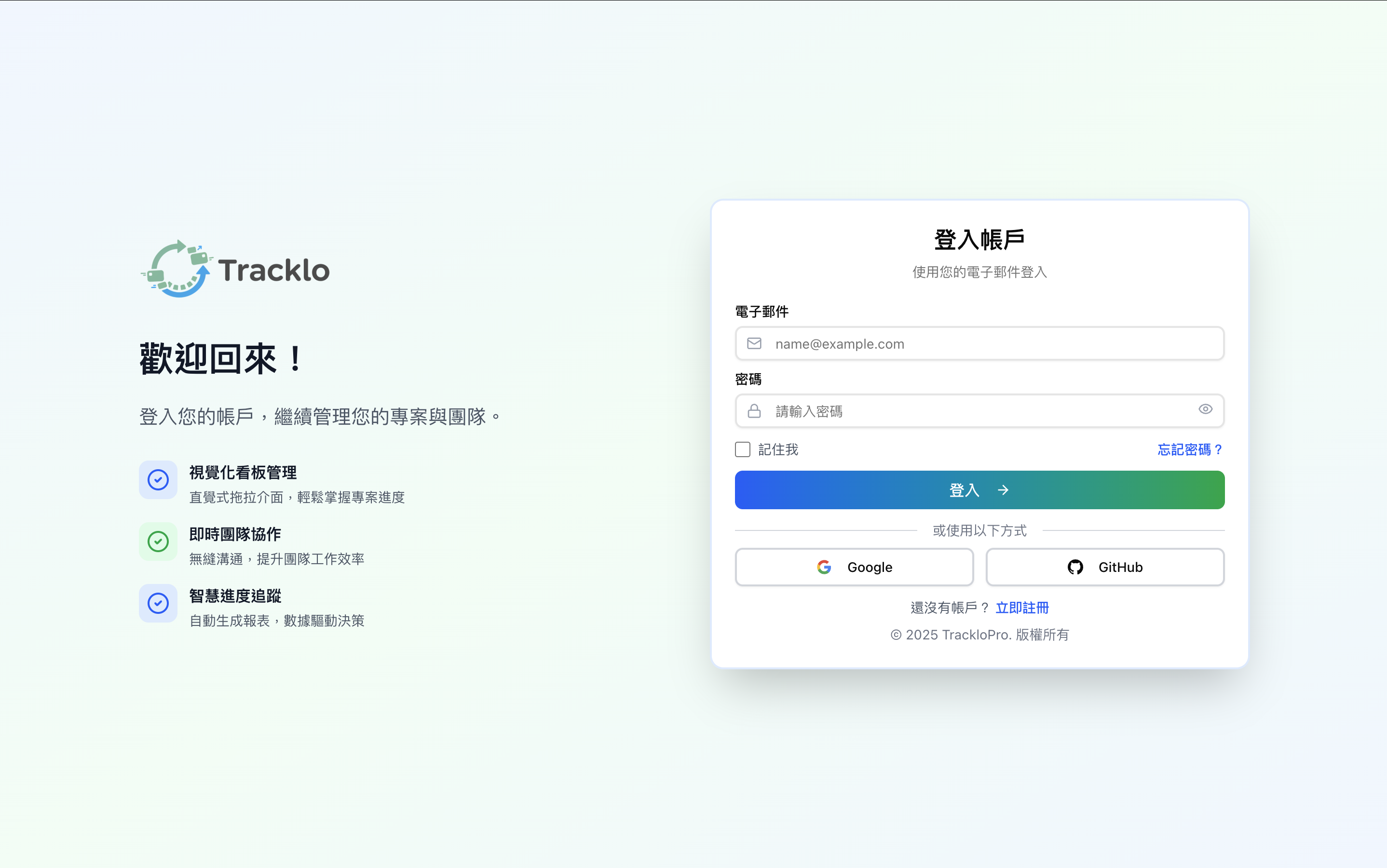
Task: Click the 歡迎回來！ heading
Action: (x=220, y=359)
